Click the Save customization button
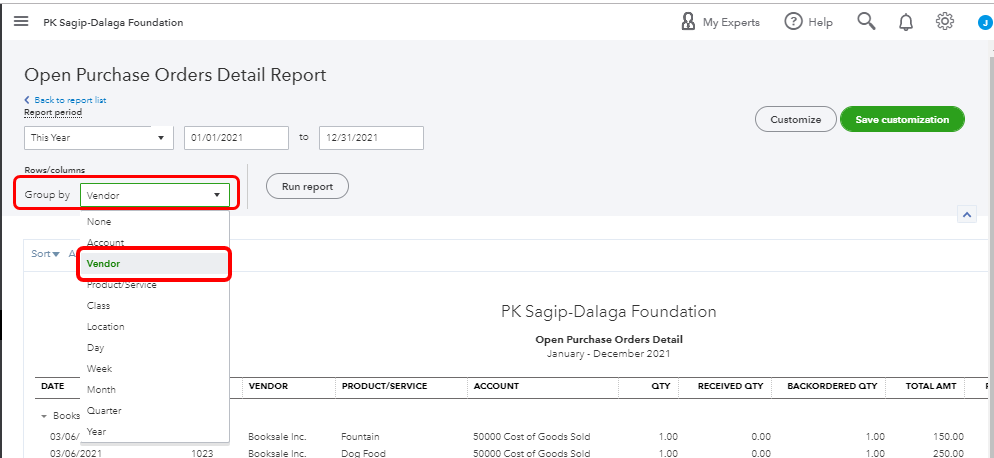This screenshot has height=458, width=994. tap(902, 120)
